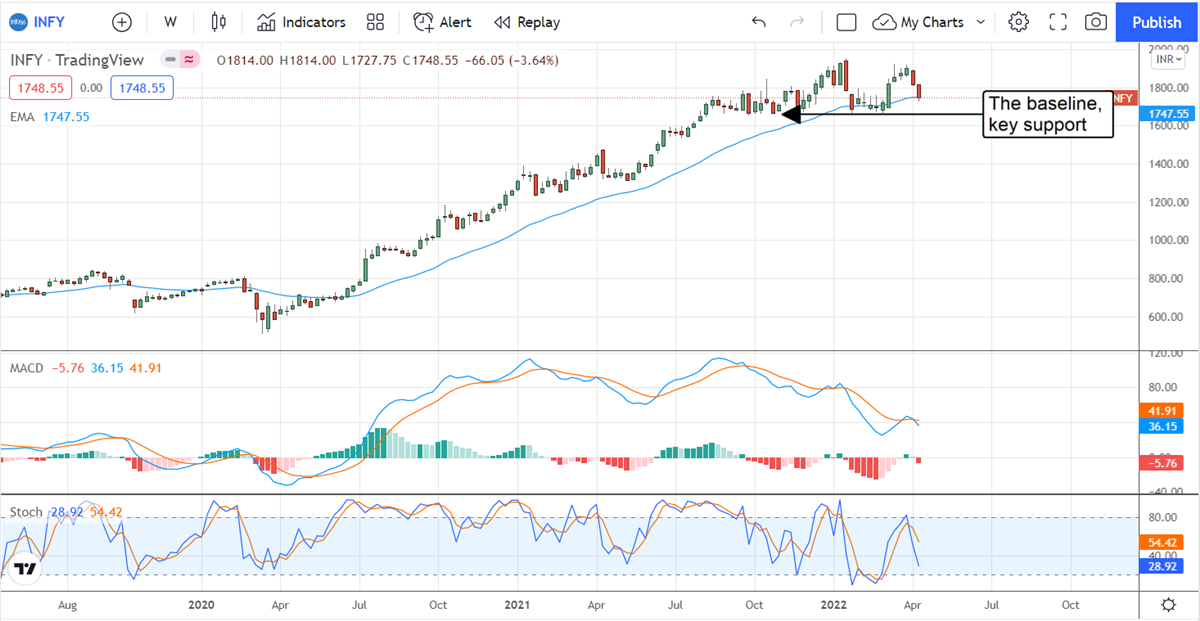Create a new Alert

pos(443,22)
